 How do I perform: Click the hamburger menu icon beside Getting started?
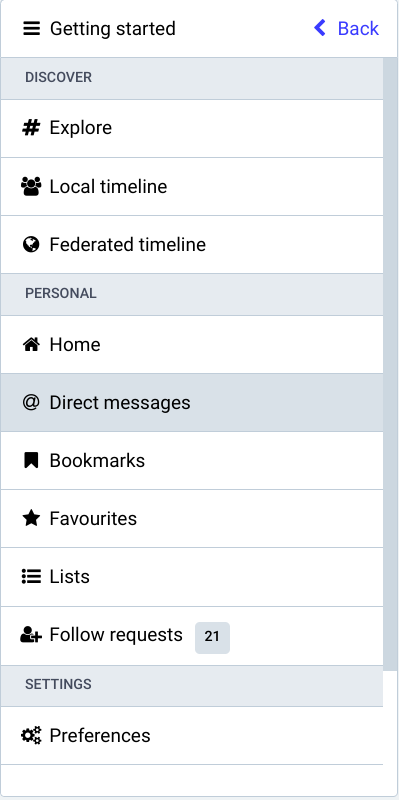pos(32,29)
